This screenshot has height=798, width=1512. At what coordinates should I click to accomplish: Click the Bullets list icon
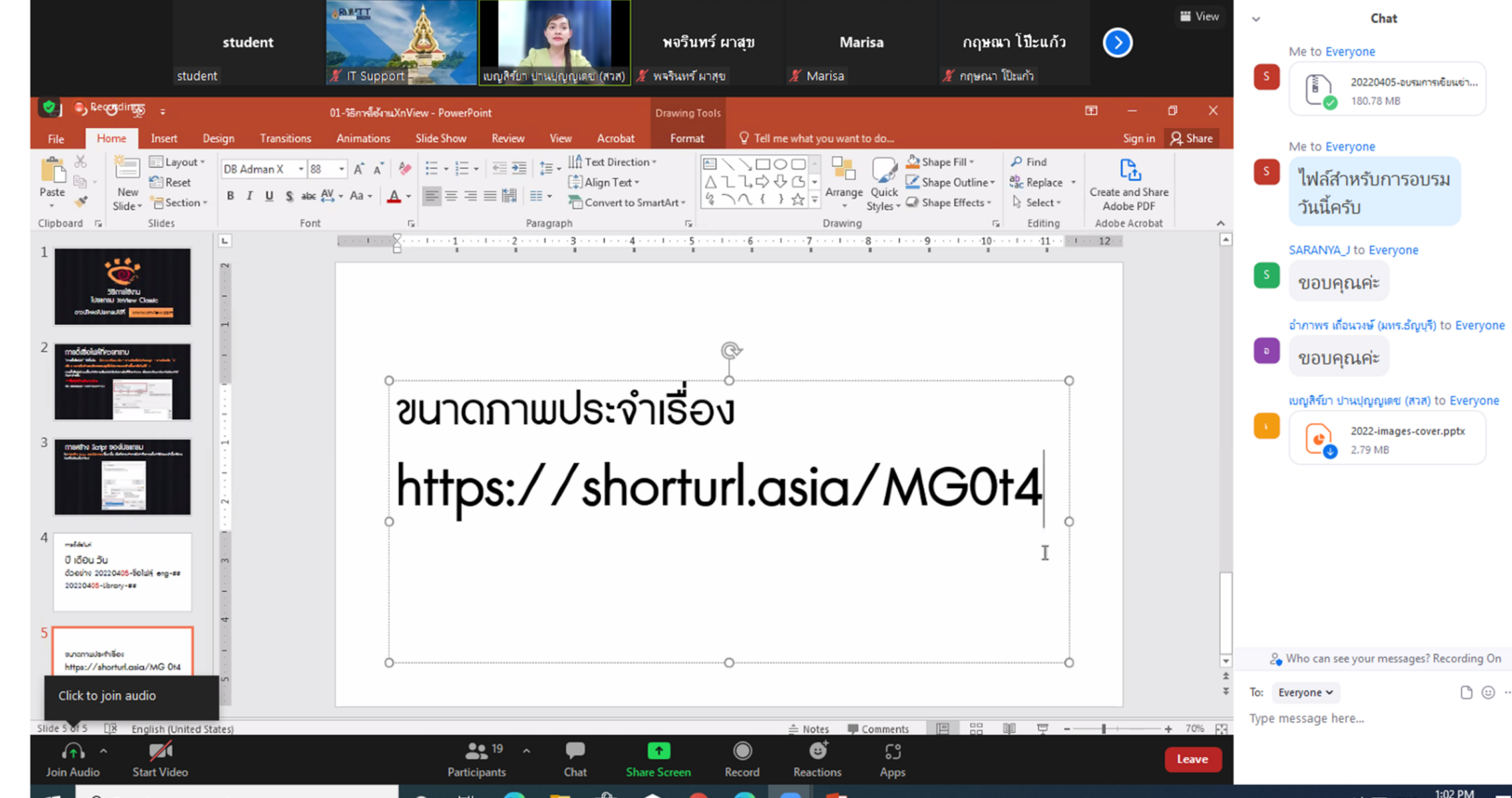point(431,169)
